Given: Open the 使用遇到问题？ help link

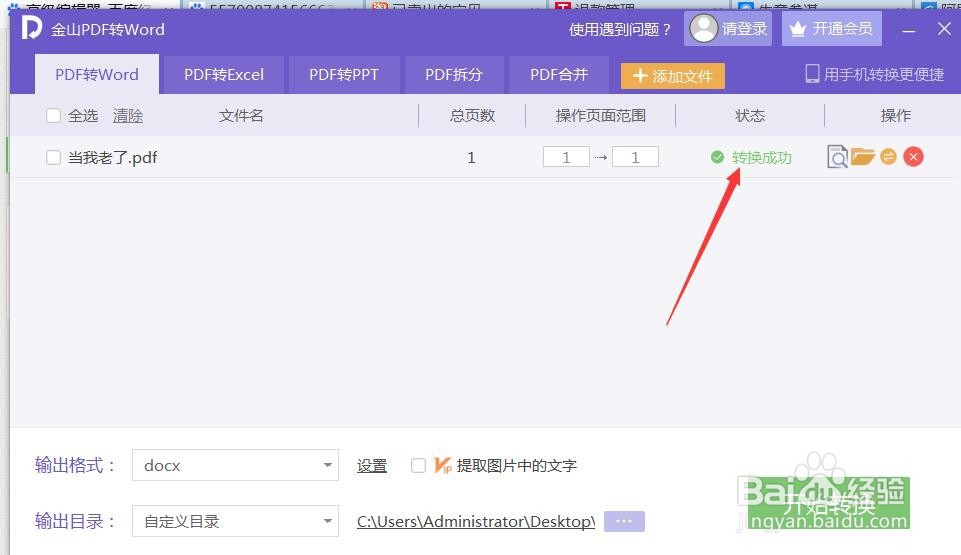Looking at the screenshot, I should pos(620,29).
